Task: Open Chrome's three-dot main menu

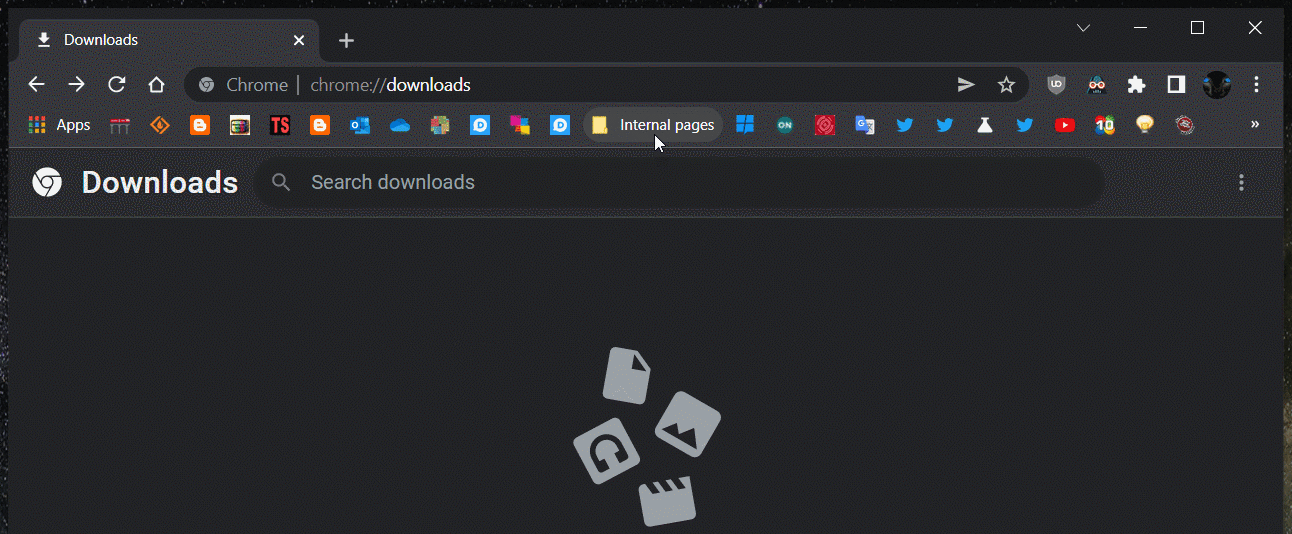Action: coord(1257,85)
